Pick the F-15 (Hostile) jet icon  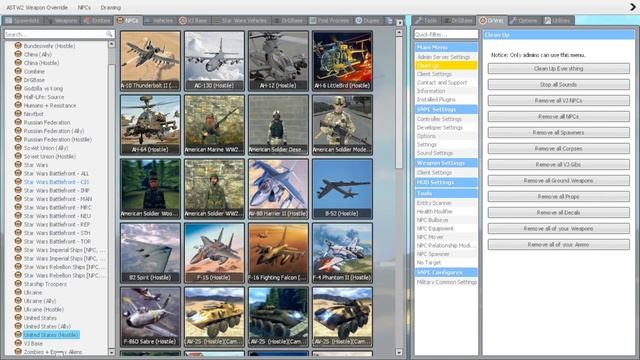tap(214, 253)
